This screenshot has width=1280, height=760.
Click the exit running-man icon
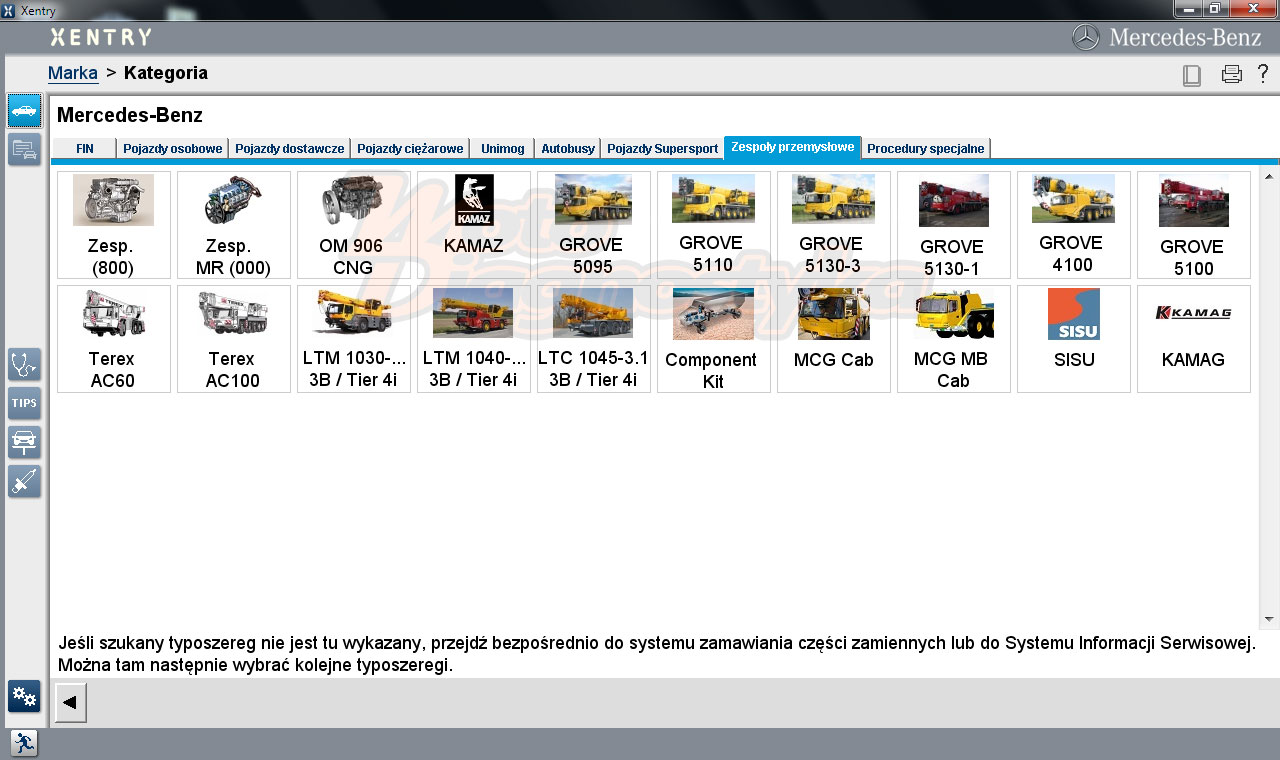point(24,743)
